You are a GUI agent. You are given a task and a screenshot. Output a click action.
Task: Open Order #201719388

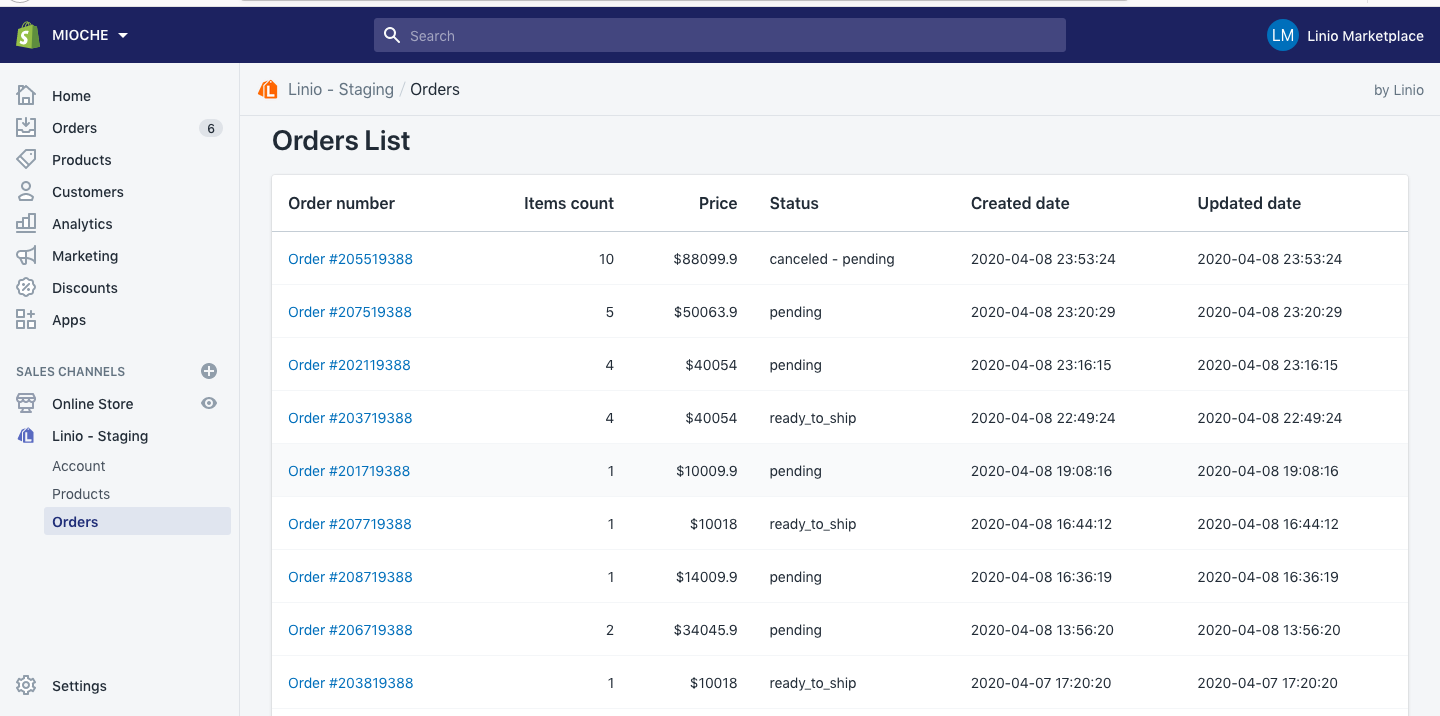pos(349,471)
